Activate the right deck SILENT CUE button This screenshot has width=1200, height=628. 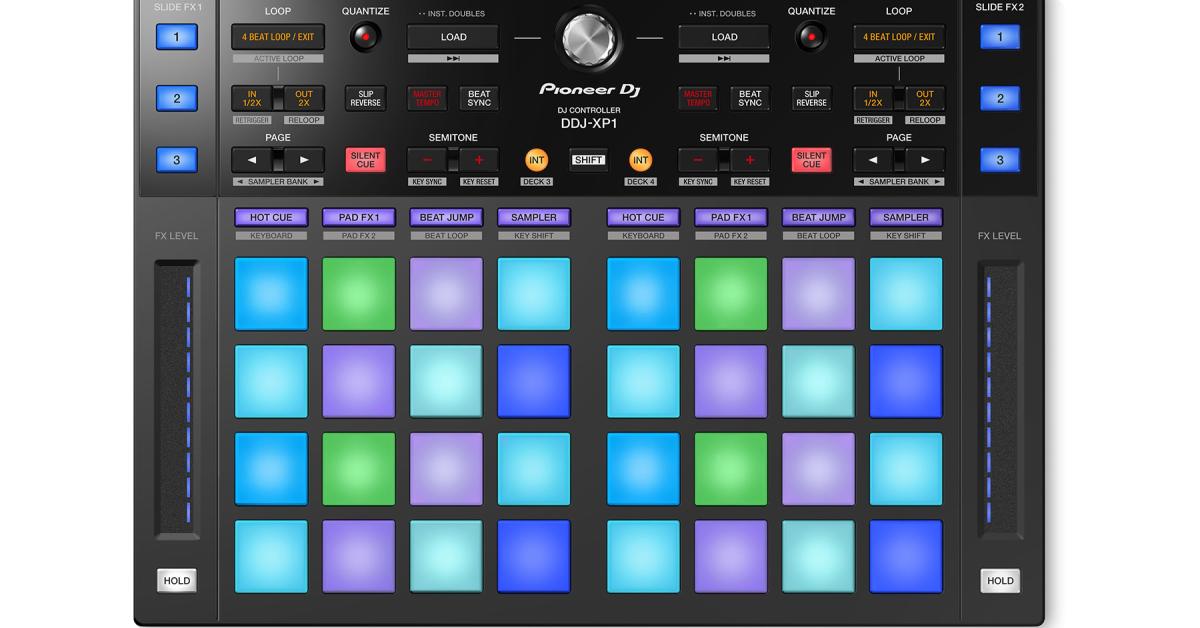811,160
